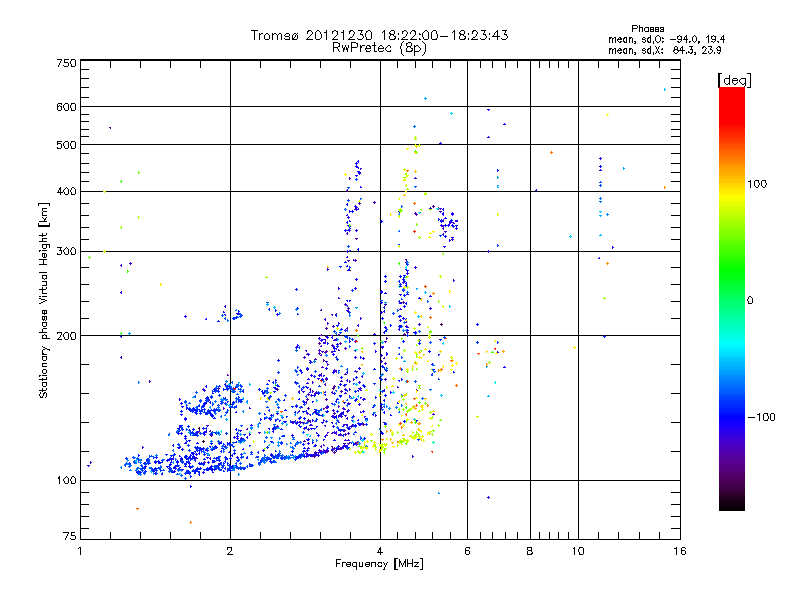
Task: Click the 'mean, sd,O: -94.0, 19.4' line
Action: [666, 39]
